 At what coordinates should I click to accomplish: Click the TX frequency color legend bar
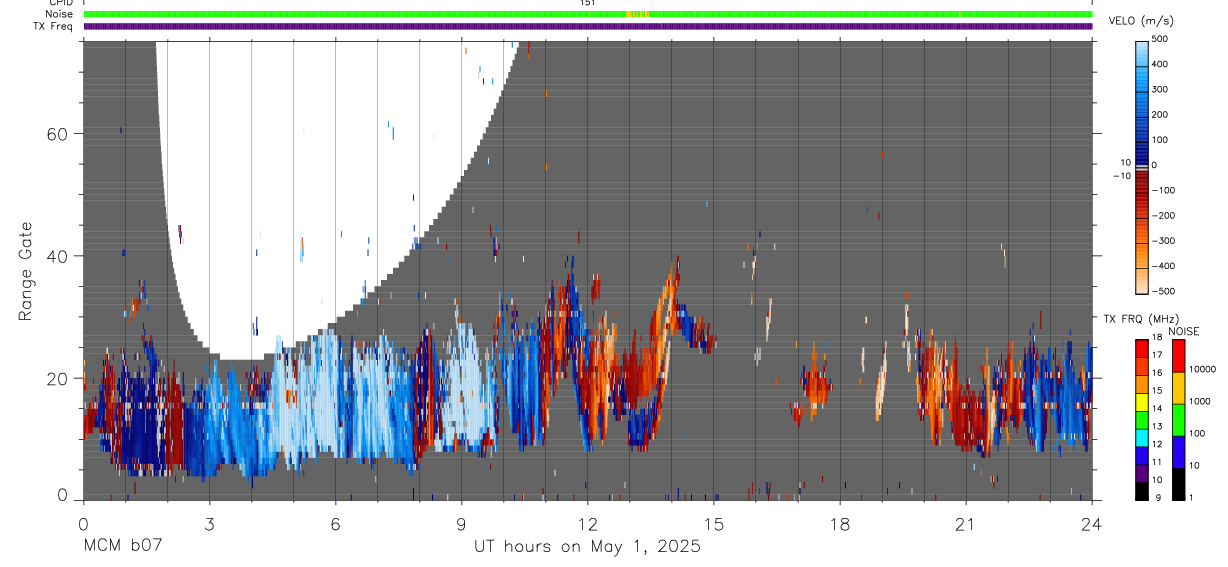pyautogui.click(x=1142, y=419)
